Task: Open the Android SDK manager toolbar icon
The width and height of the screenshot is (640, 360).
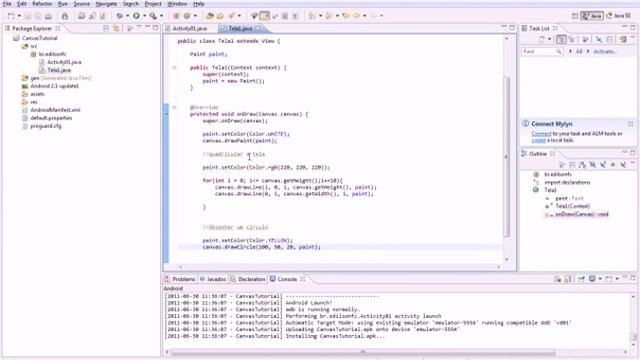Action: 64,16
